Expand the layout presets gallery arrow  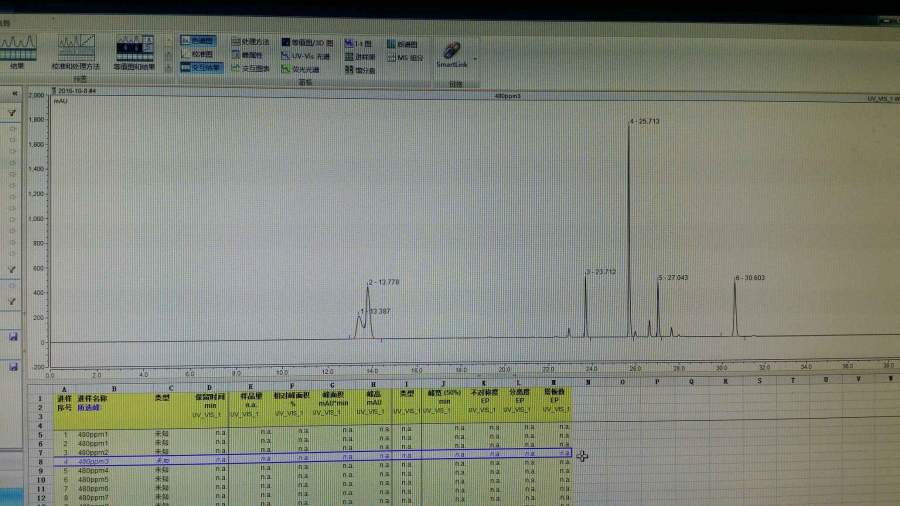[168, 68]
